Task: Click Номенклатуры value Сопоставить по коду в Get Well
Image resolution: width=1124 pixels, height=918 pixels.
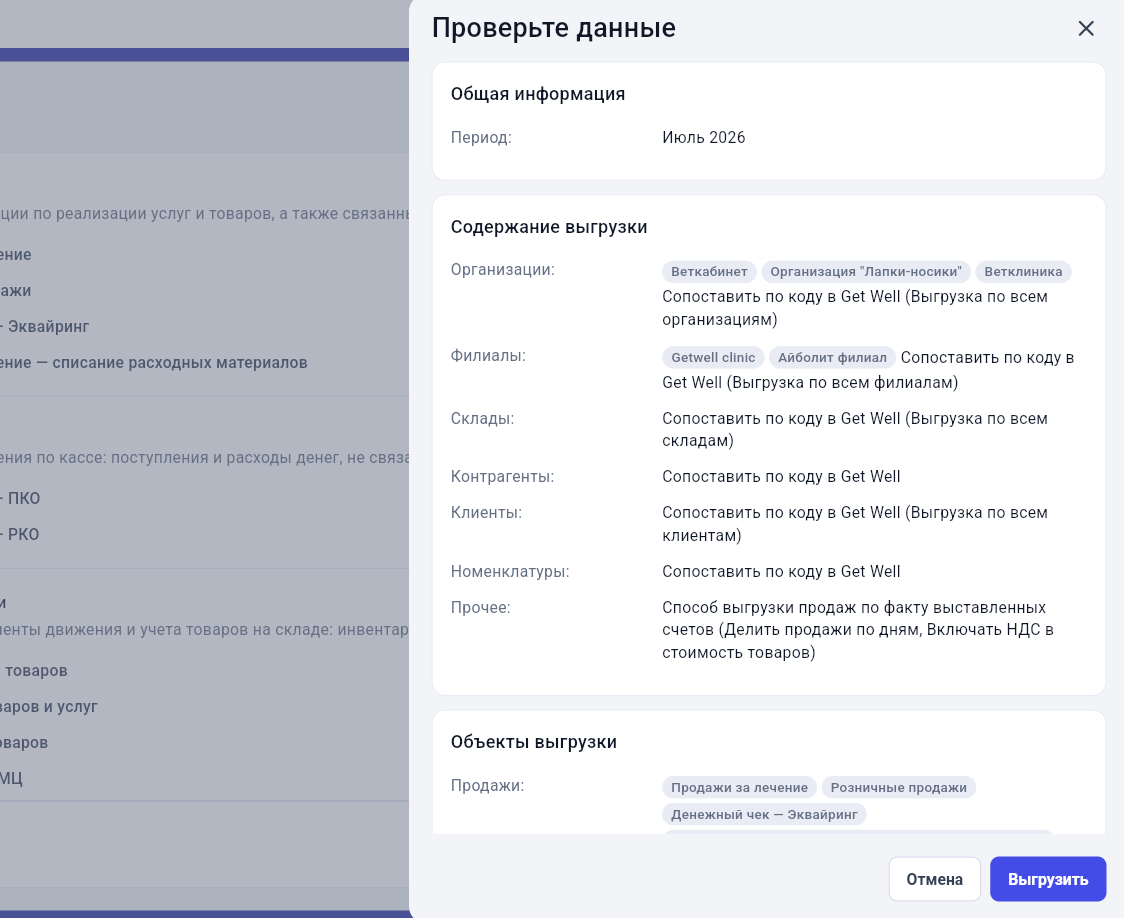Action: click(781, 571)
